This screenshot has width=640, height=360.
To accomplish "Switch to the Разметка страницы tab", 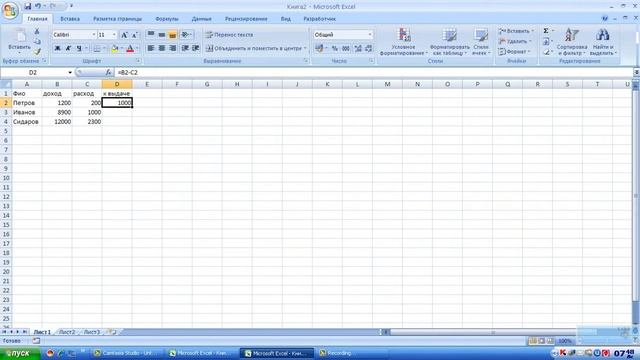I will click(117, 19).
